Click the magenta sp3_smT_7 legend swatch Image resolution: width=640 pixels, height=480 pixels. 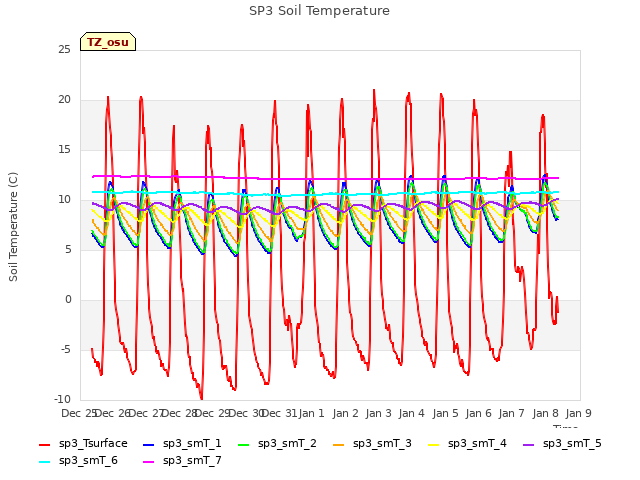pos(149,462)
